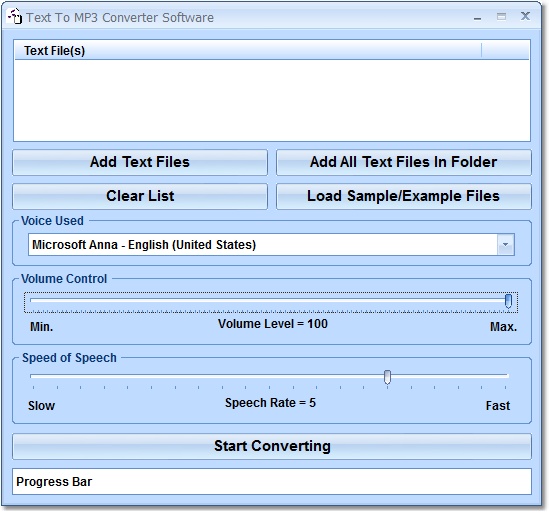
Task: Click the Slow speed label
Action: 41,406
